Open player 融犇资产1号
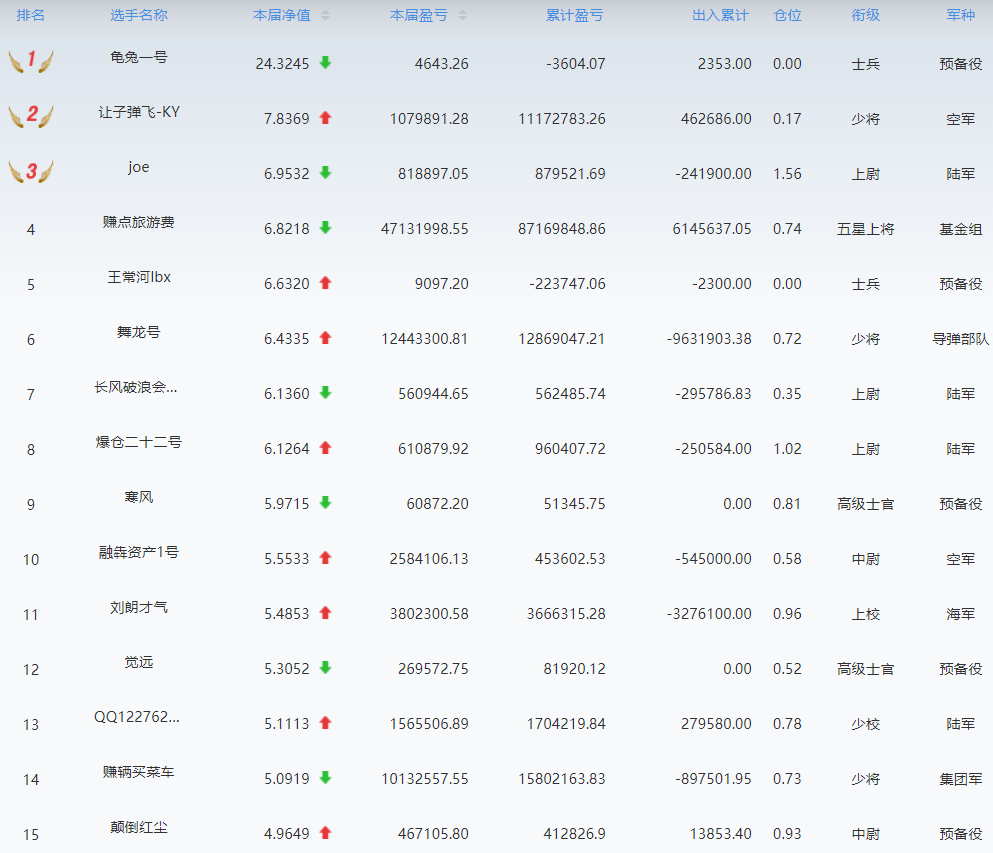Viewport: 993px width, 853px height. (x=139, y=552)
